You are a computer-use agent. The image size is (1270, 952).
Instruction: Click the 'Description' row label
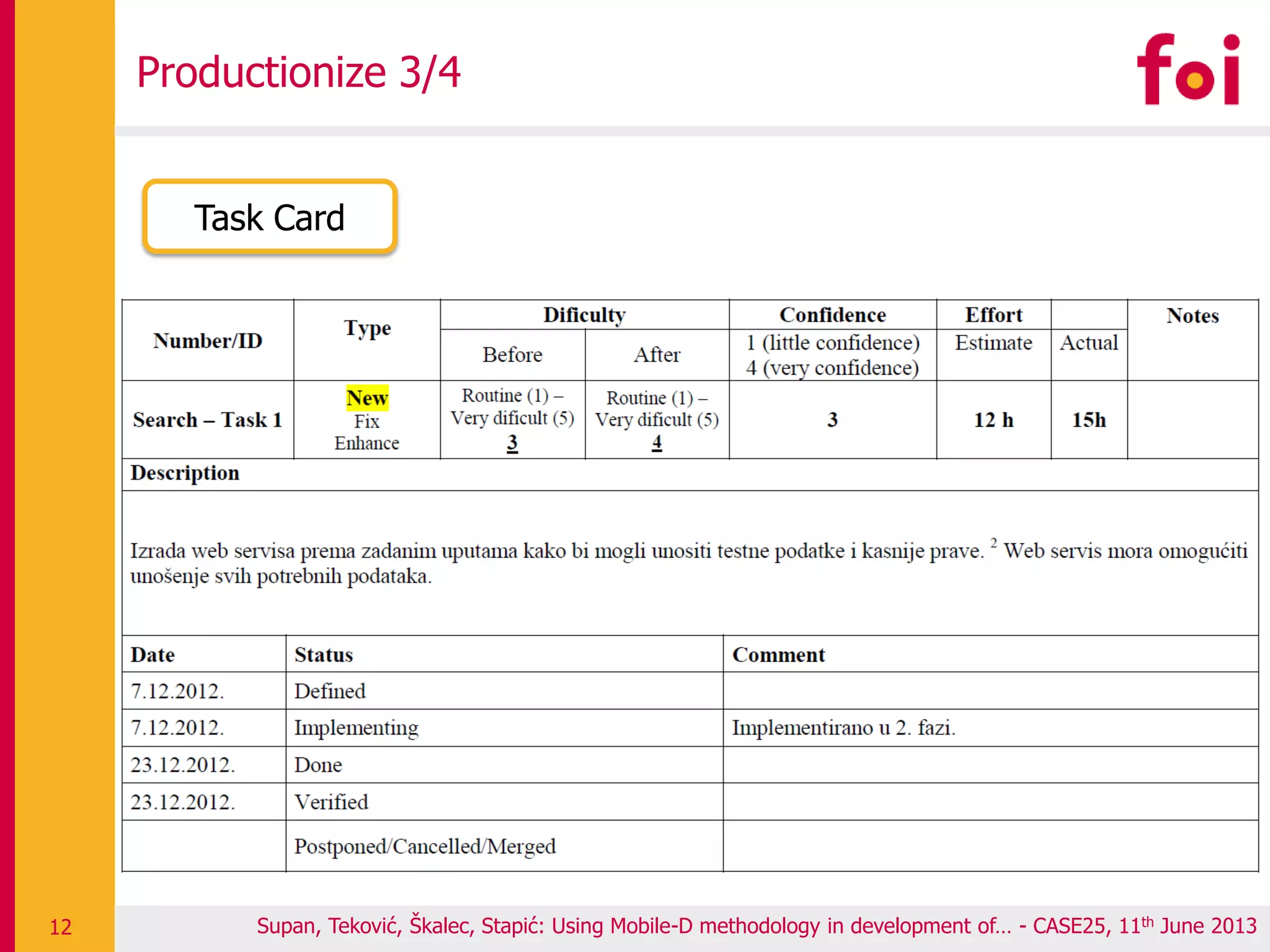tap(185, 473)
